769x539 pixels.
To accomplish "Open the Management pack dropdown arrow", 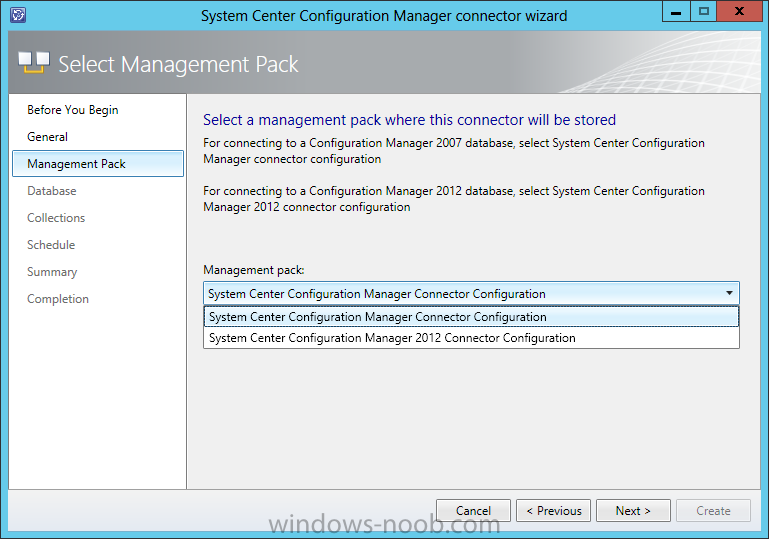I will [729, 293].
